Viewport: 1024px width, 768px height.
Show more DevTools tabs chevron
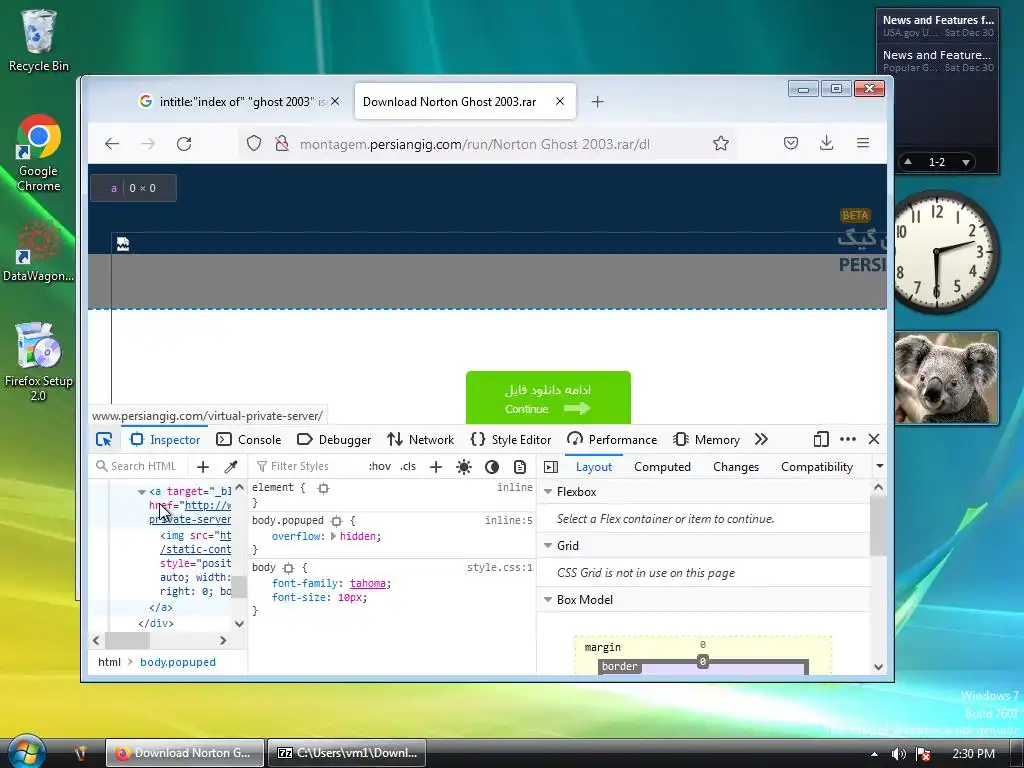coord(761,440)
